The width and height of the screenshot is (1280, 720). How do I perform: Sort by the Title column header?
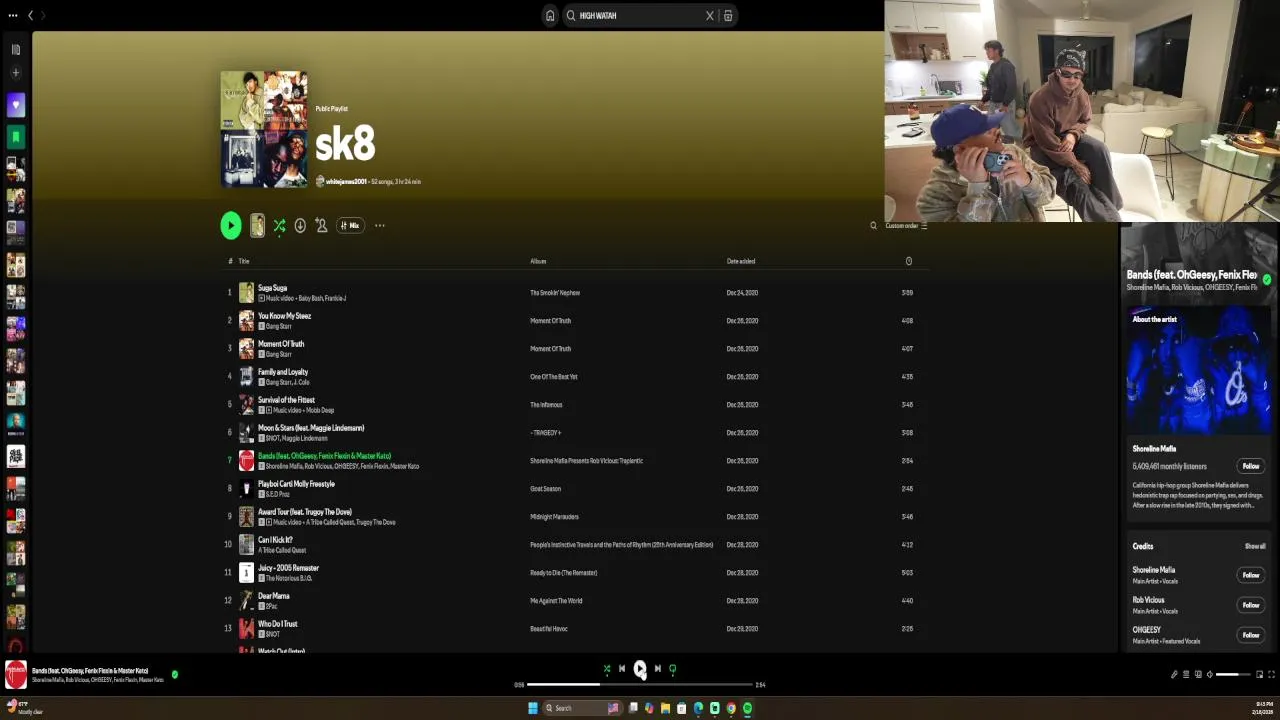click(244, 261)
